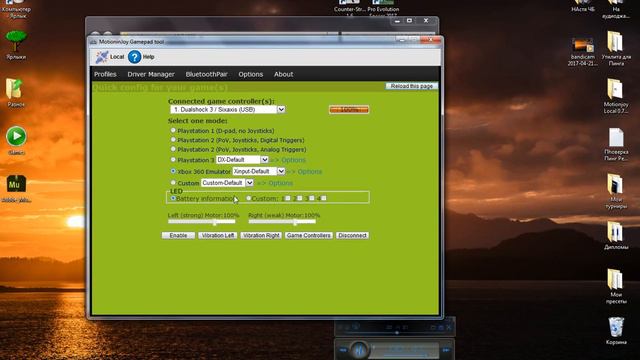Check LED custom box number 1

point(288,198)
